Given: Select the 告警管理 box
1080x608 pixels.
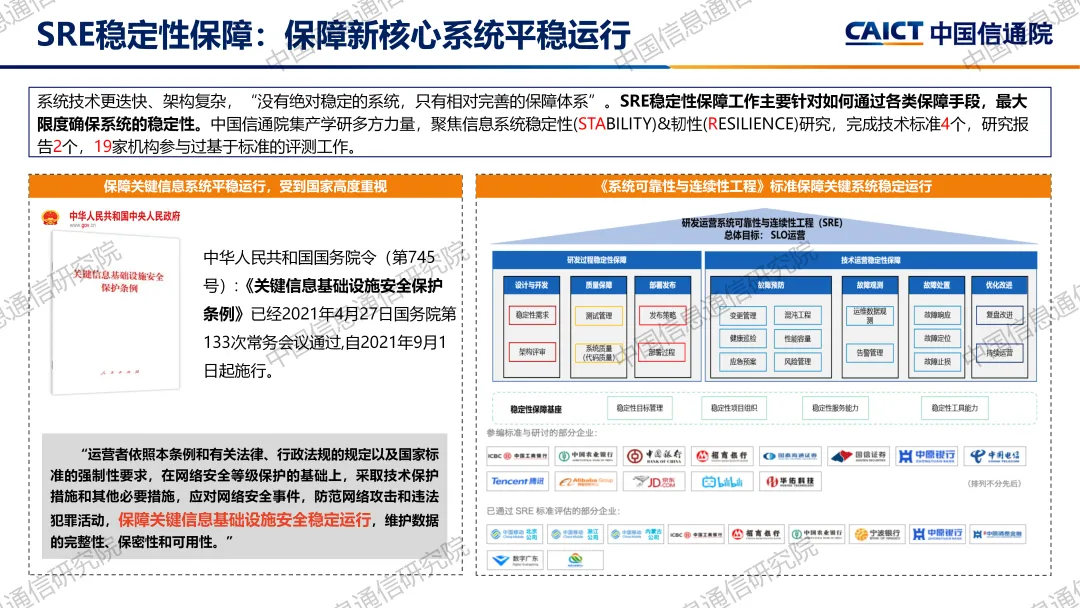Looking at the screenshot, I should (x=870, y=353).
